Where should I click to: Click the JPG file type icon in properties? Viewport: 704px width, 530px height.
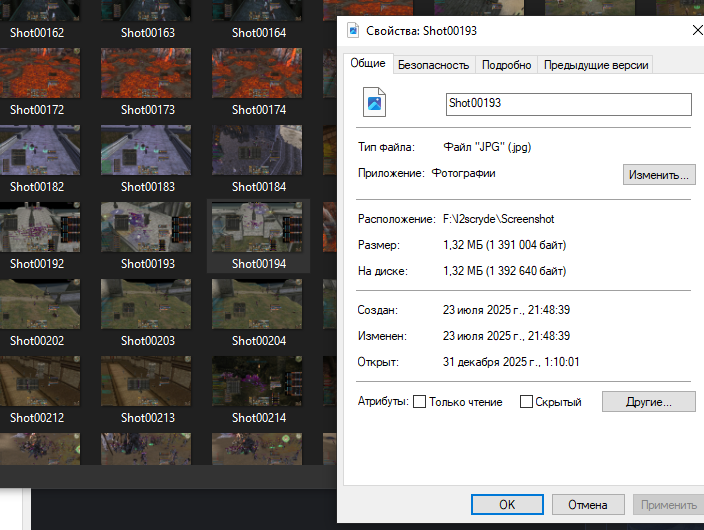pyautogui.click(x=375, y=103)
